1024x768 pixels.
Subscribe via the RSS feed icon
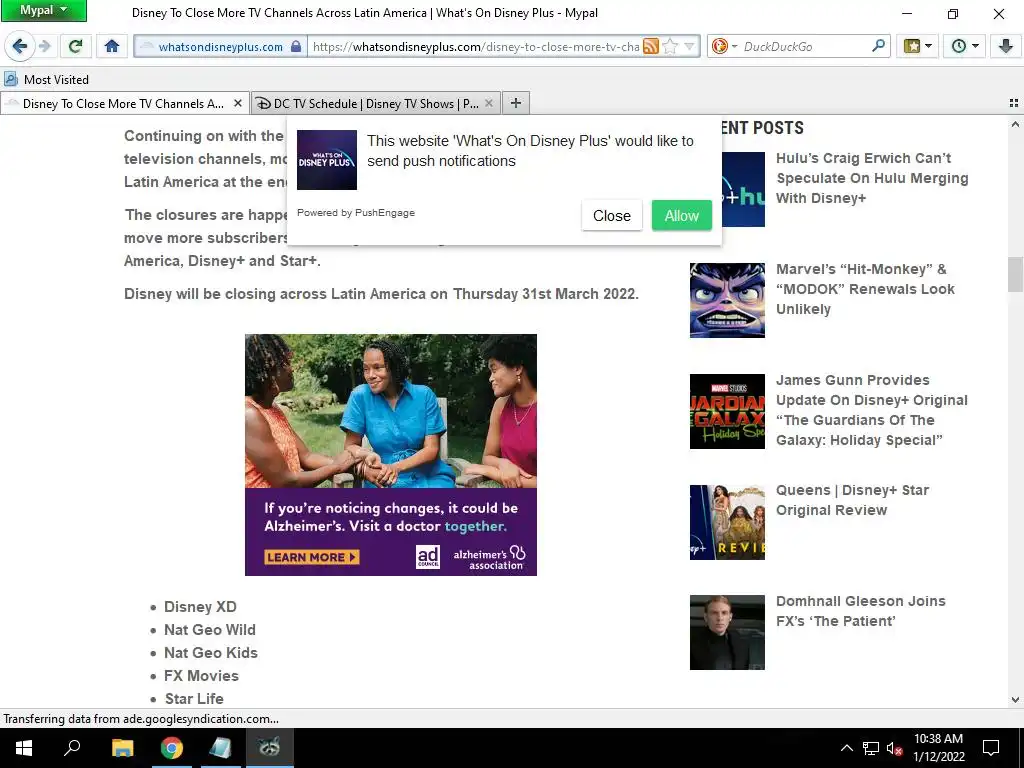tap(650, 46)
